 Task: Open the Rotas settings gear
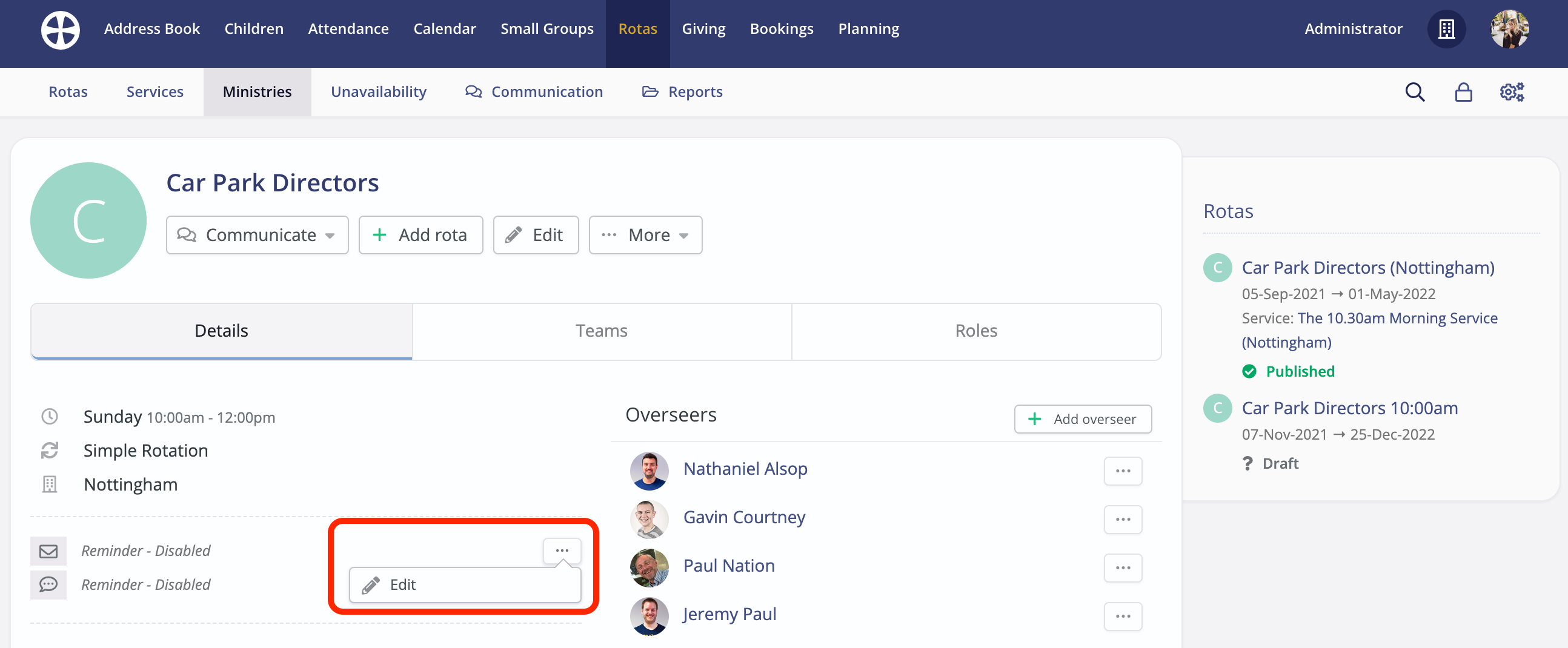(1512, 92)
